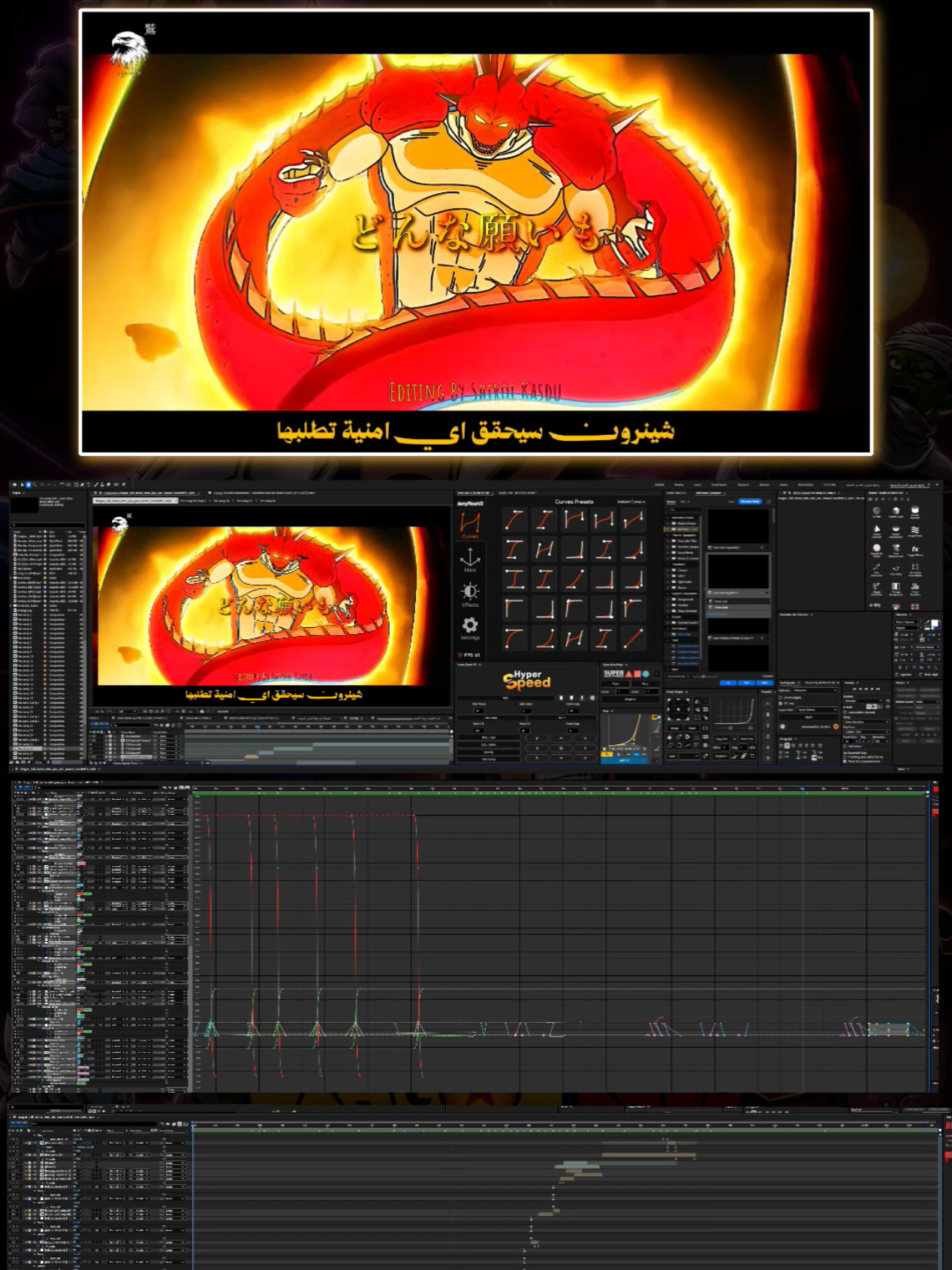This screenshot has height=1270, width=952.
Task: Click the blue Discover Media button
Action: (750, 502)
